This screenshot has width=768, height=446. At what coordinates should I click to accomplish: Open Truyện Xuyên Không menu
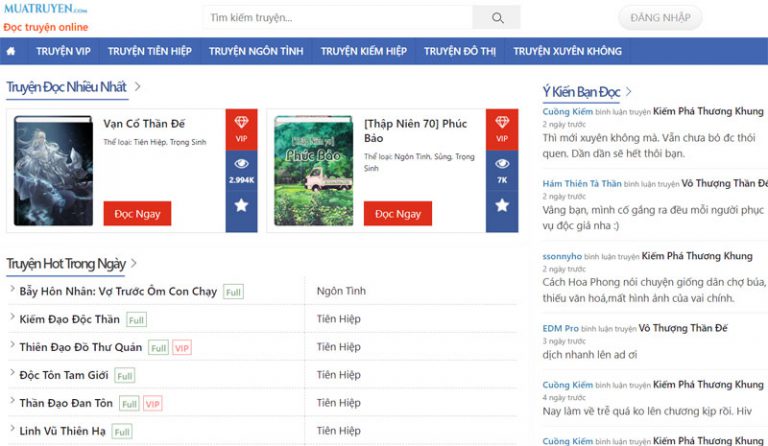pos(567,51)
